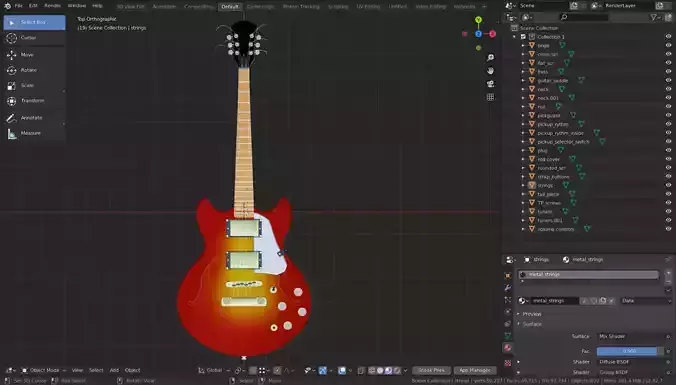Click the outliner filter funnel icon
The image size is (676, 385).
654,17
